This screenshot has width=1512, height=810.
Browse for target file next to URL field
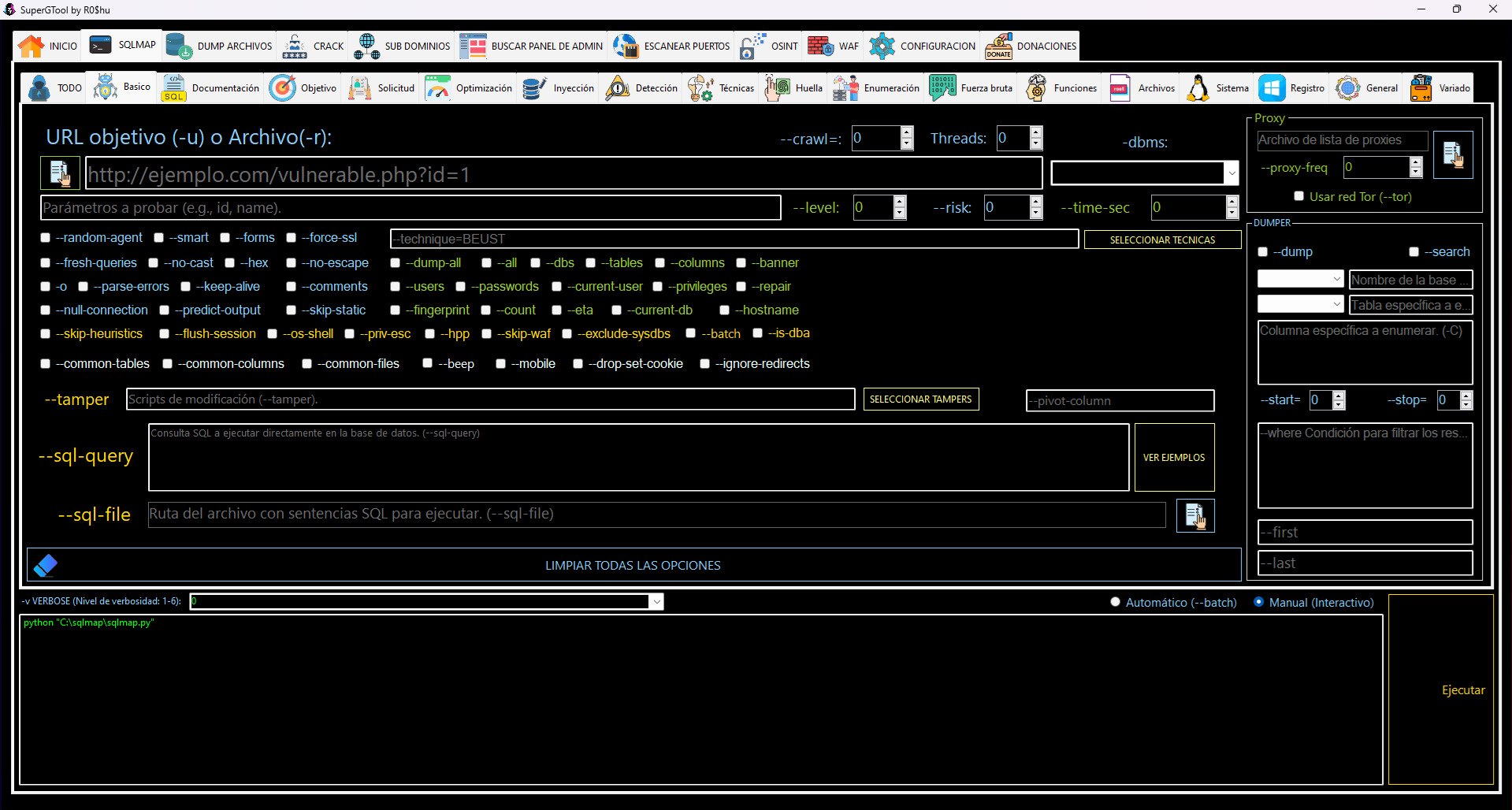click(60, 173)
